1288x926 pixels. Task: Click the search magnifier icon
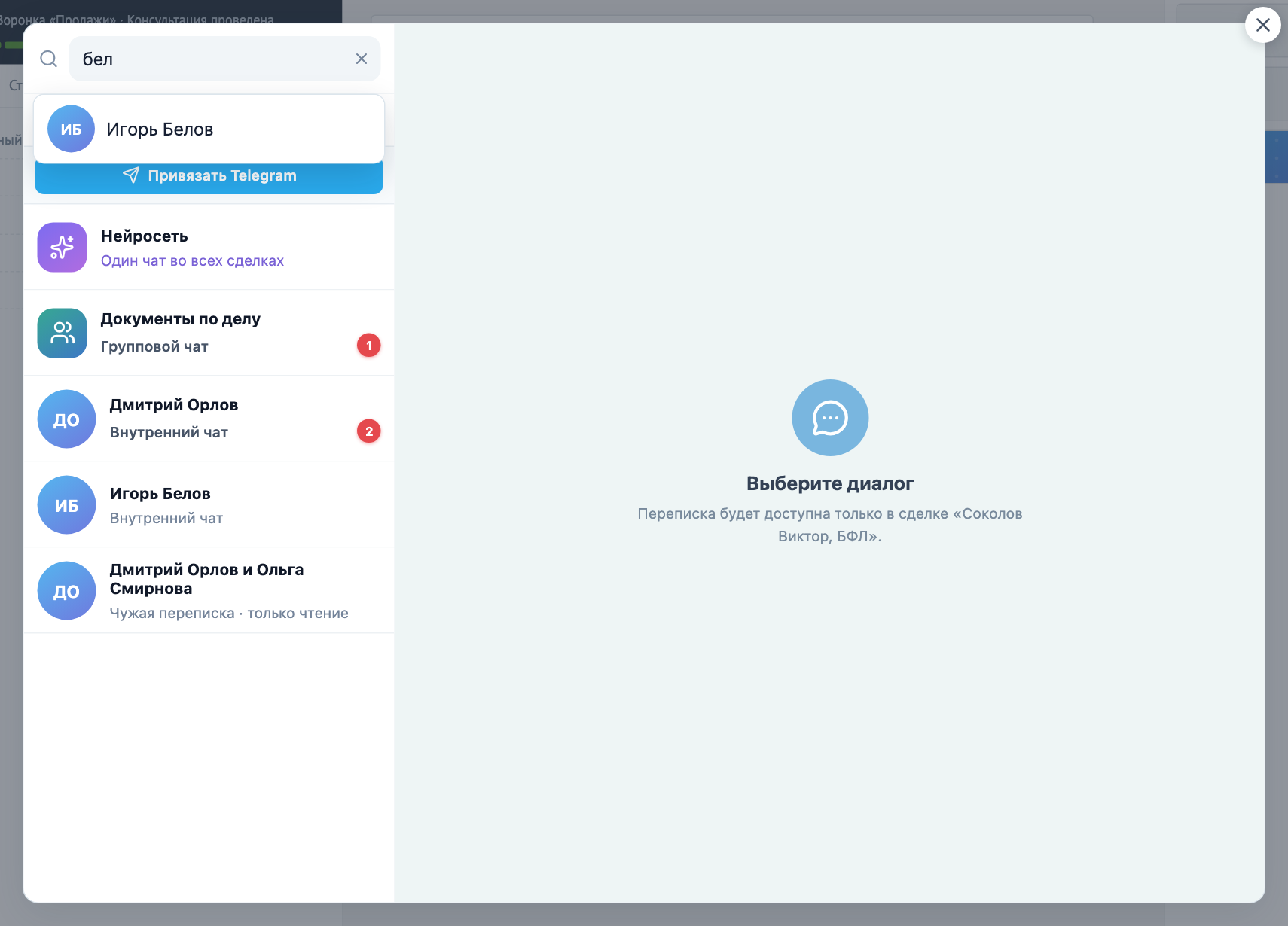coord(48,59)
